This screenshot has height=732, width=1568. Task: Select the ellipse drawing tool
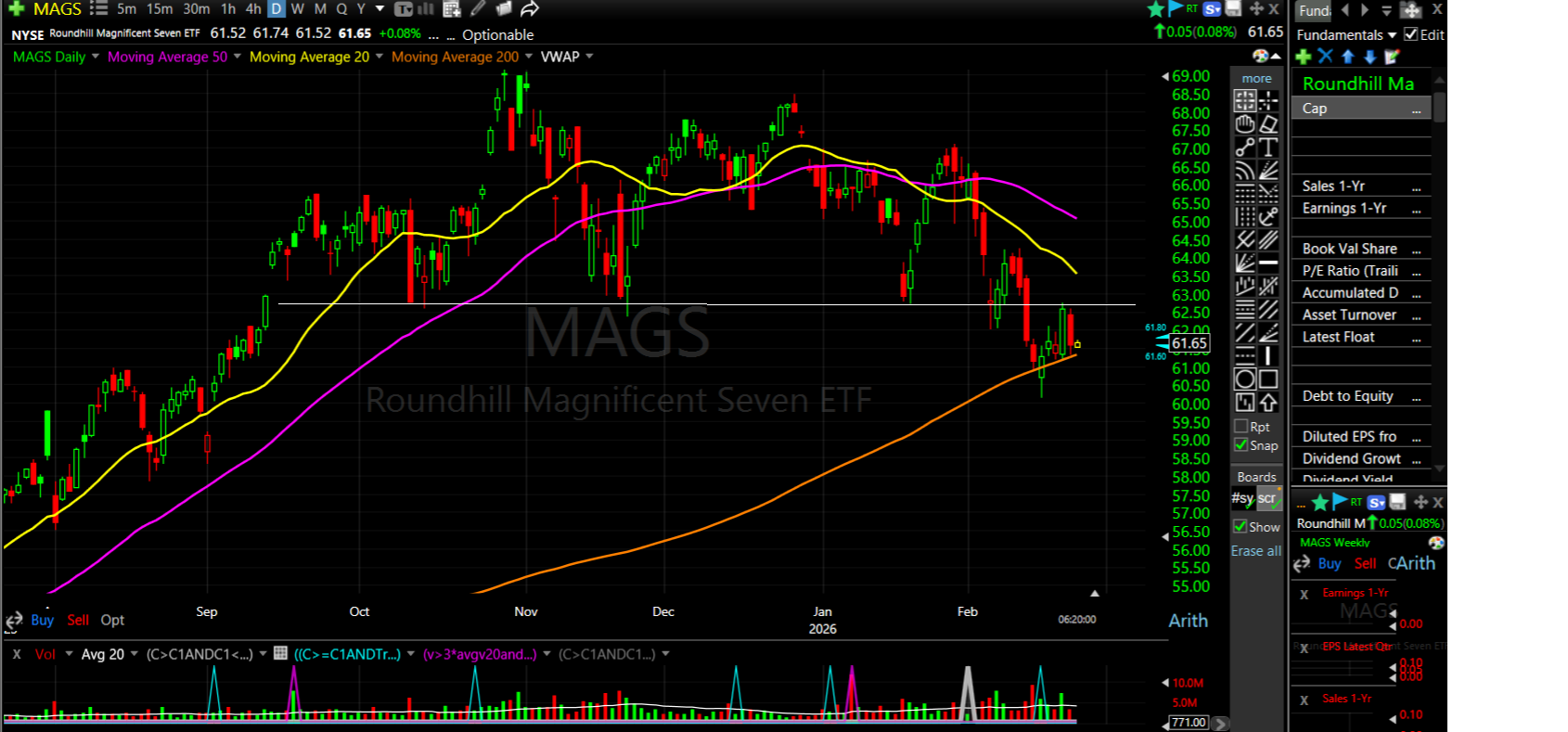[1245, 379]
